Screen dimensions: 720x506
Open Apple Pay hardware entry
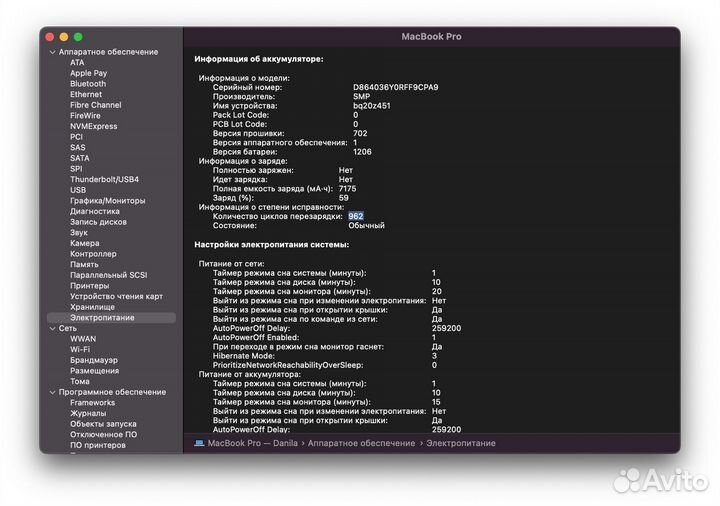coord(88,73)
